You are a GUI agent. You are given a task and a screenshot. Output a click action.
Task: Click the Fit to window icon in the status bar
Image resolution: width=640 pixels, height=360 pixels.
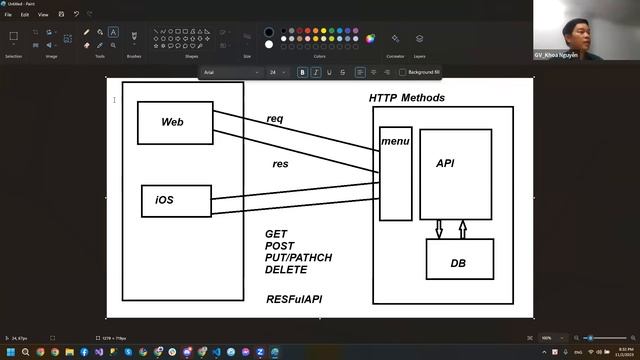(530, 338)
